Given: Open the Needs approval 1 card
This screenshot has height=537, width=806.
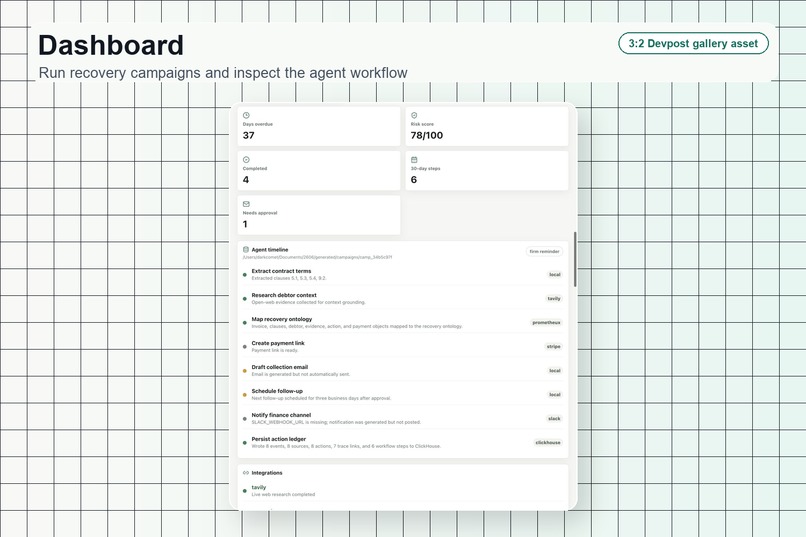Looking at the screenshot, I should [319, 215].
